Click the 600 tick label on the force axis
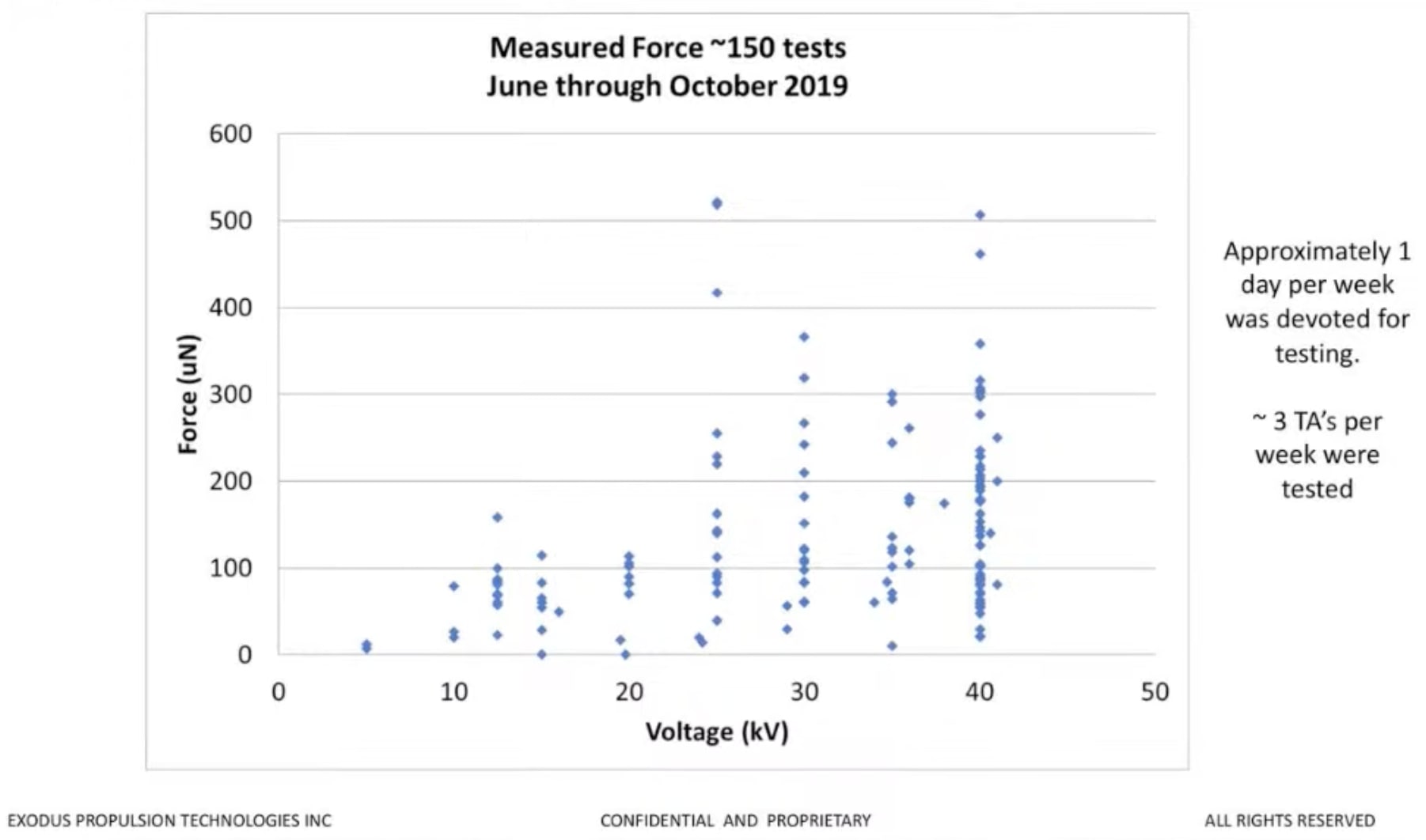Viewport: 1426px width, 840px height. coord(230,134)
